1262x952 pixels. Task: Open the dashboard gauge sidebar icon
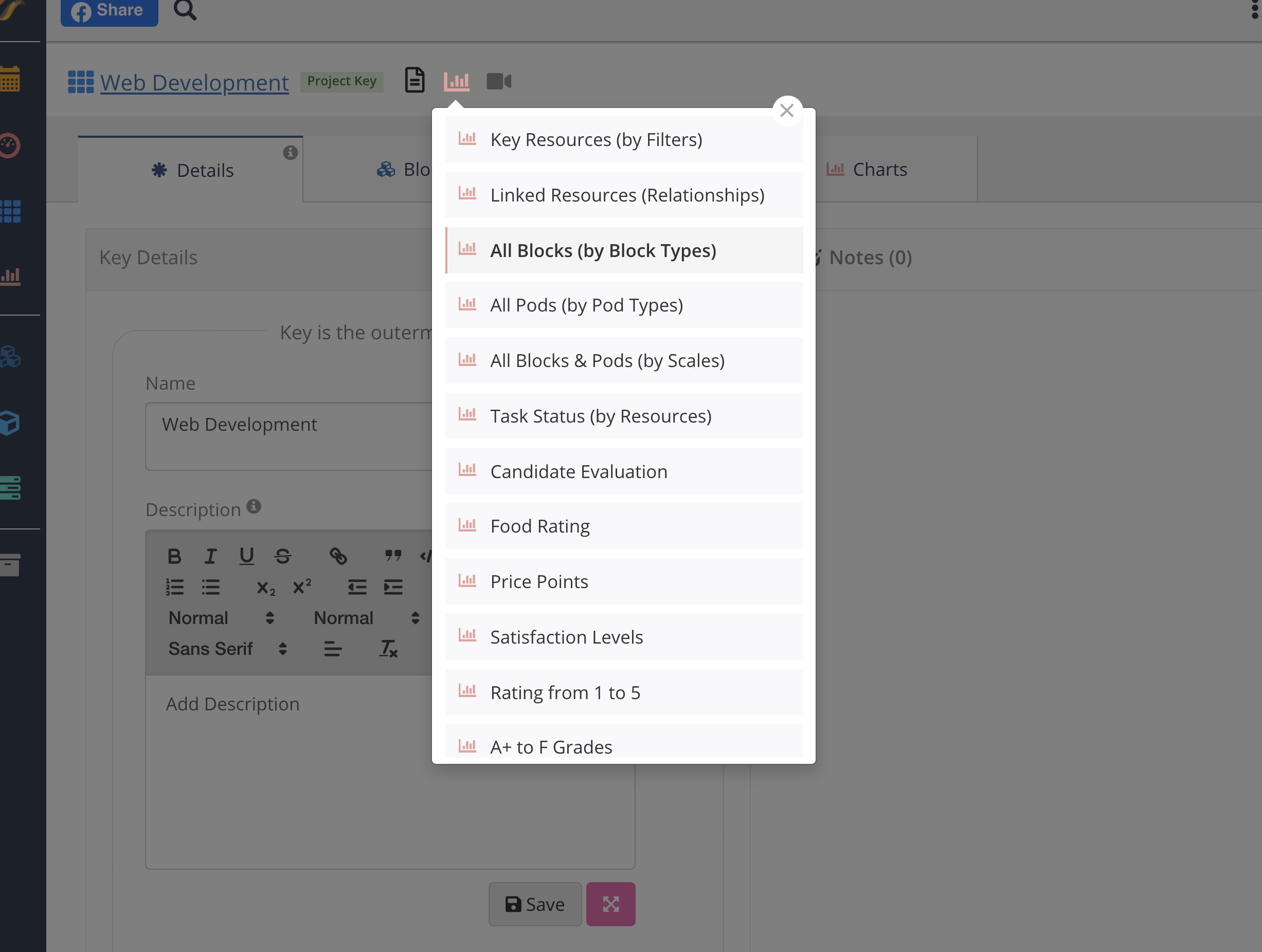[x=10, y=145]
